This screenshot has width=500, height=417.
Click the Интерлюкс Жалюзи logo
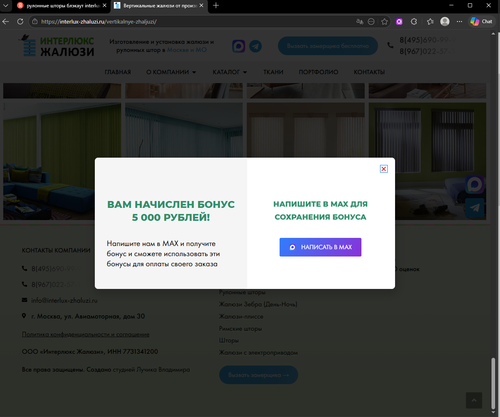point(57,46)
